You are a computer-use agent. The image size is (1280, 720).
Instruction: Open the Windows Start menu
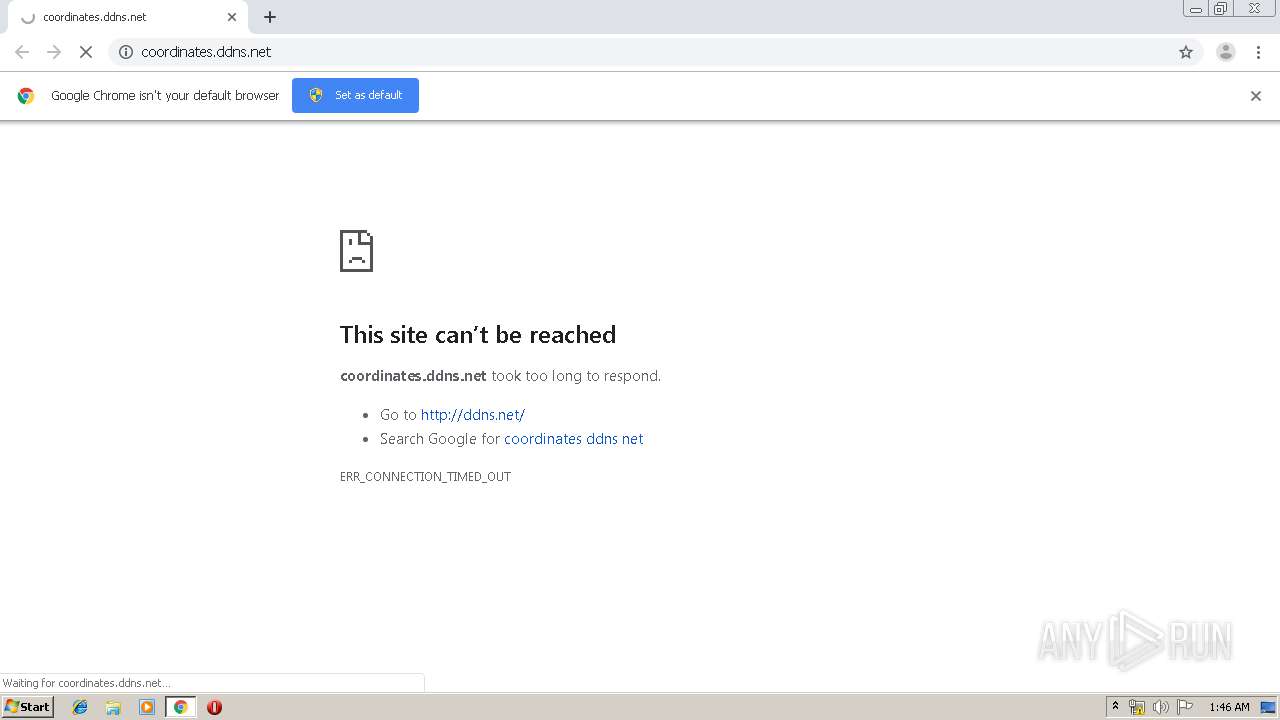tap(27, 707)
